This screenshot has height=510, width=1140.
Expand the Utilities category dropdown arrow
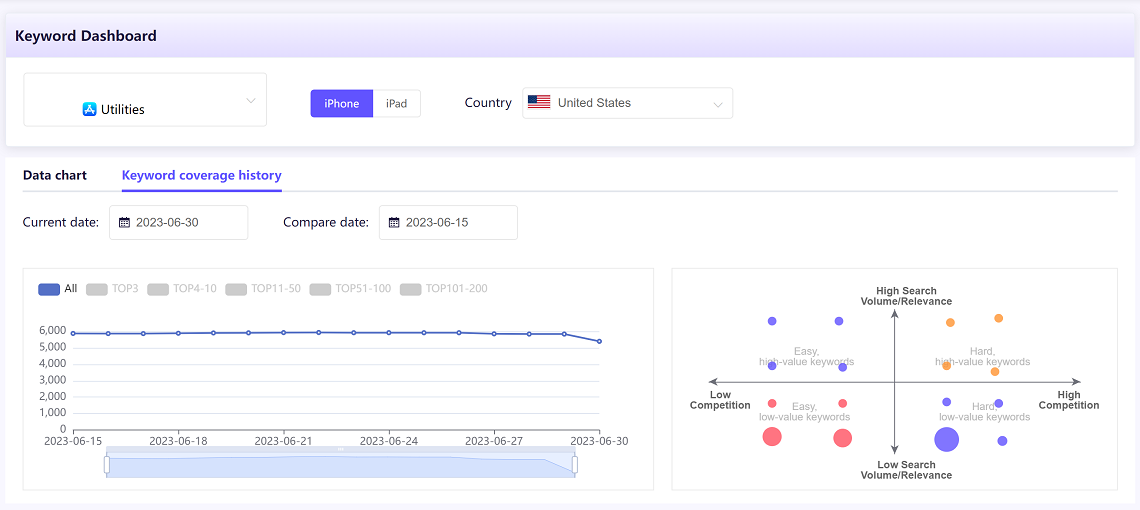251,100
